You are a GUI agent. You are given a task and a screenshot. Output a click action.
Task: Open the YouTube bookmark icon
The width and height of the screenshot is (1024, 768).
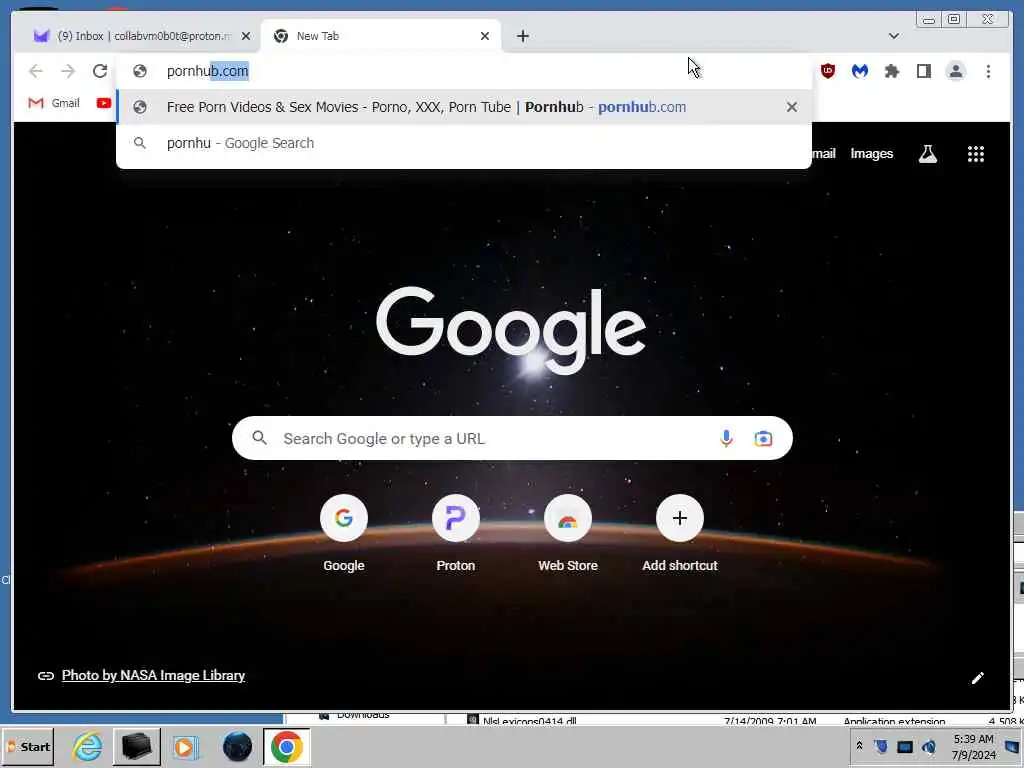coord(103,103)
